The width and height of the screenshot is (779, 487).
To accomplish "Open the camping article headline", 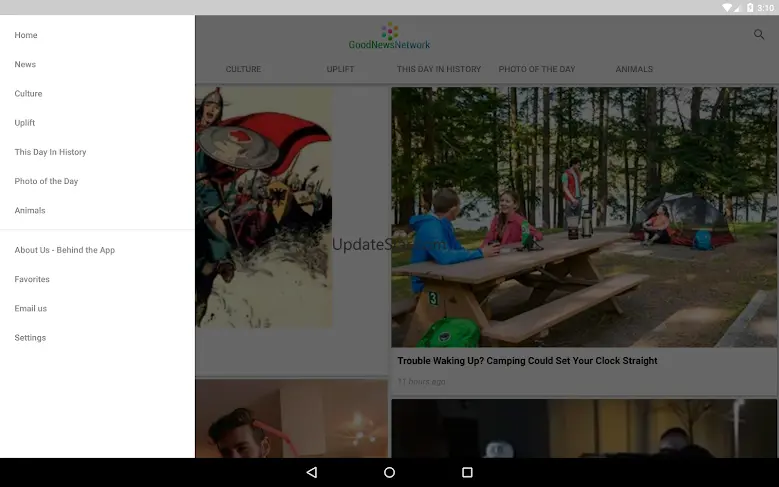I will (527, 361).
